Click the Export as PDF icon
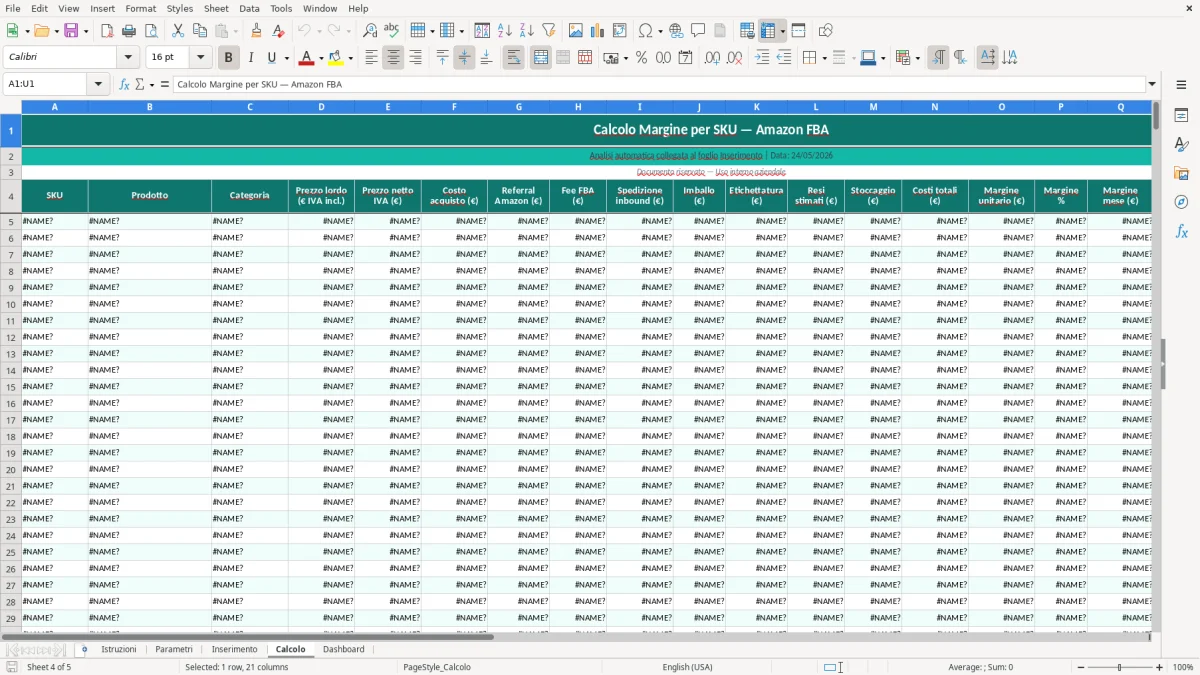Image resolution: width=1200 pixels, height=675 pixels. pyautogui.click(x=107, y=31)
